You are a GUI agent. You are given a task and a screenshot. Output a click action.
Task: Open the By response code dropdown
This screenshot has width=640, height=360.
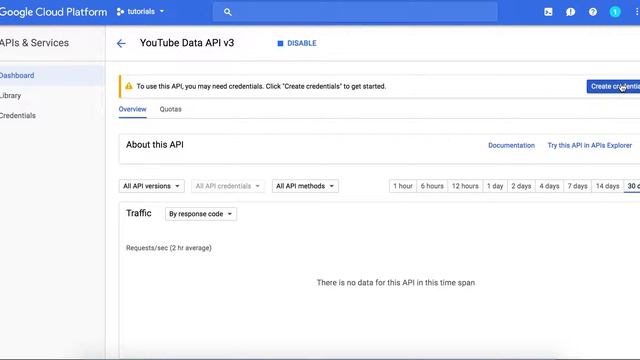201,214
